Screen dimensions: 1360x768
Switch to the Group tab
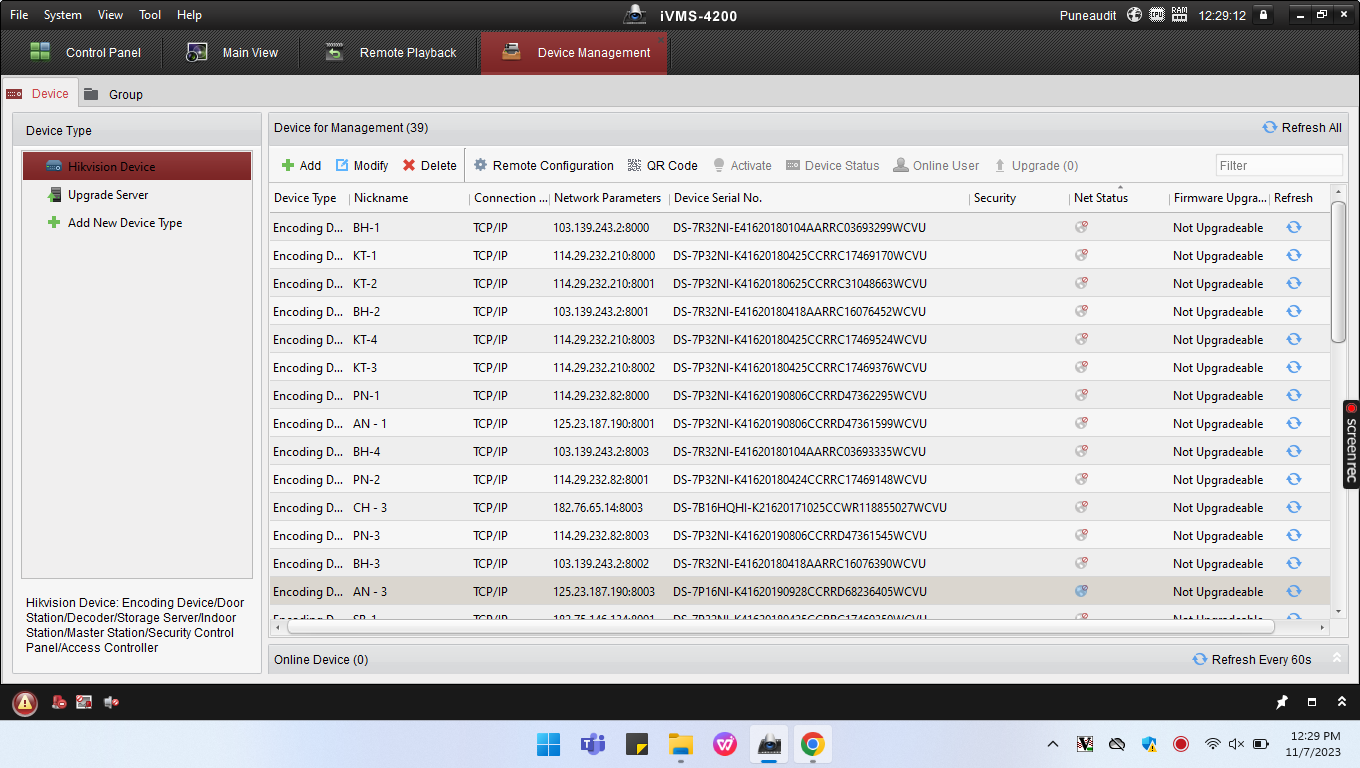tap(114, 94)
